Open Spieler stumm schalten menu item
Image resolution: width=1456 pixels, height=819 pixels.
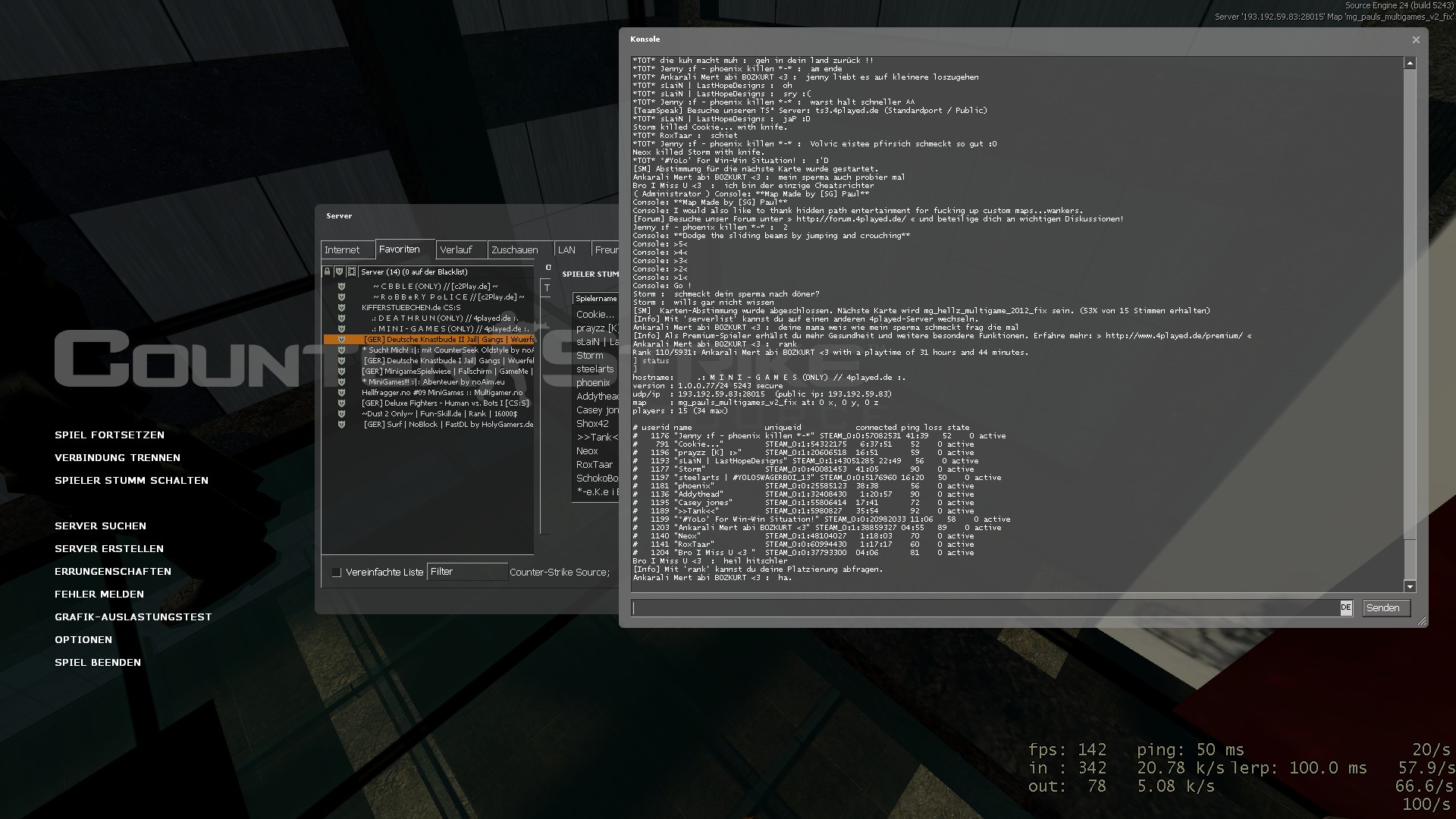(131, 480)
